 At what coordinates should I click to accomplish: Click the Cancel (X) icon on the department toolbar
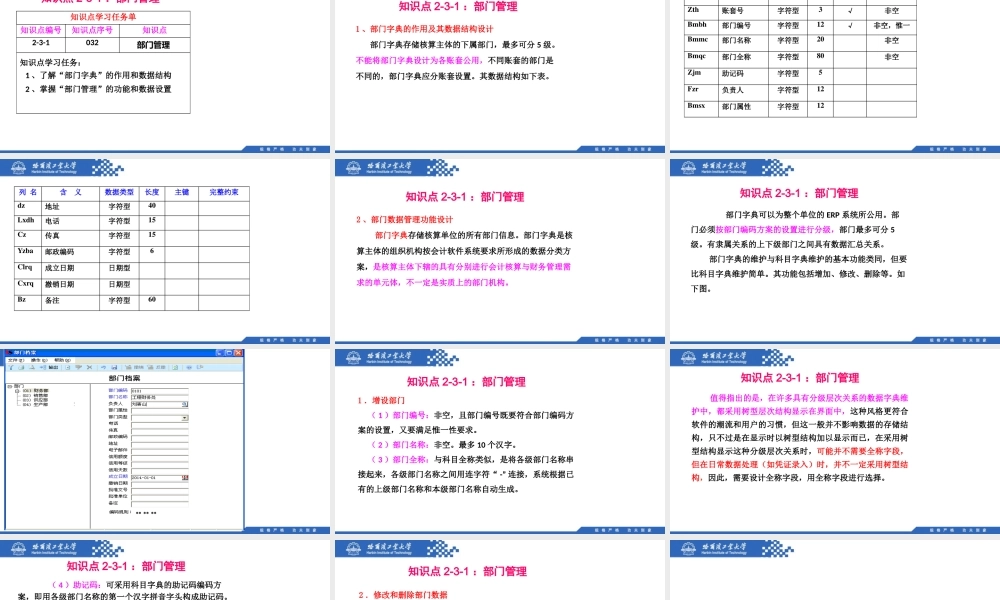(89, 367)
